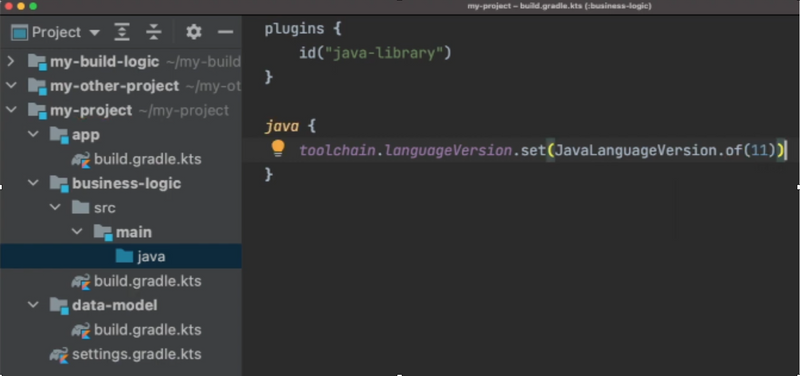Click toolchain in the editor code
This screenshot has height=376, width=800.
pyautogui.click(x=337, y=151)
